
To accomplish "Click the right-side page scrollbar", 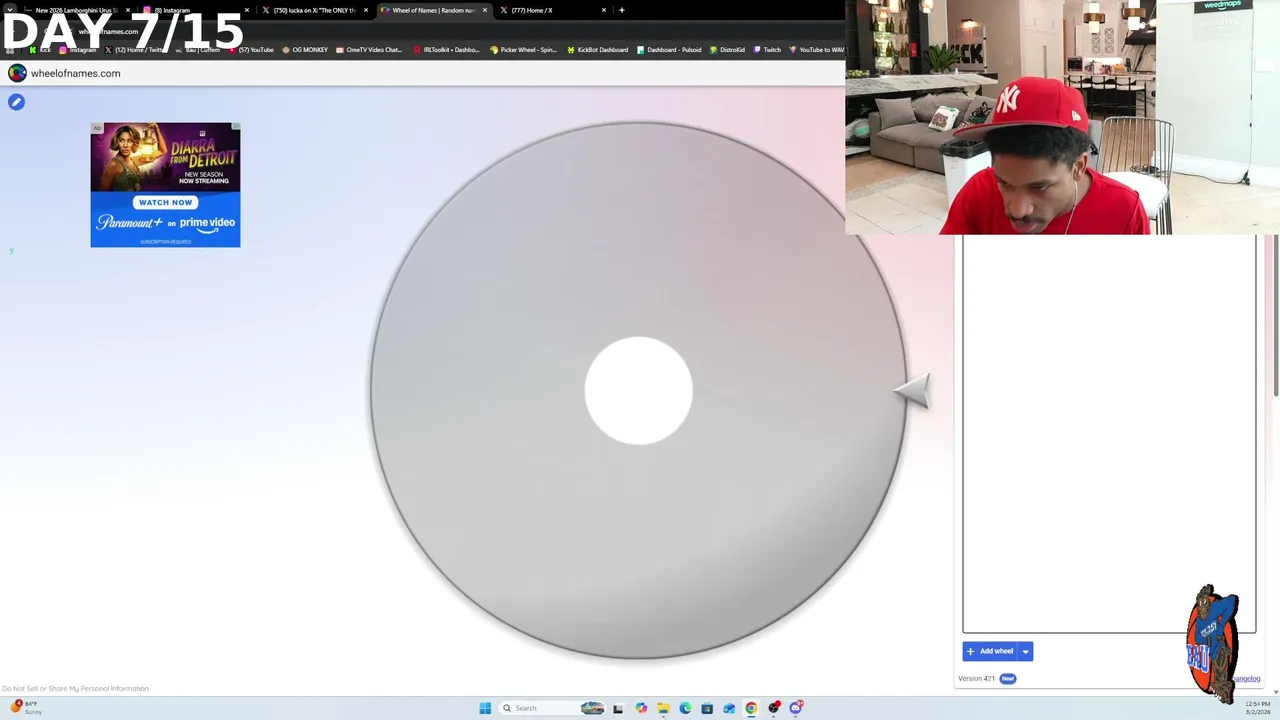I will 1276,315.
